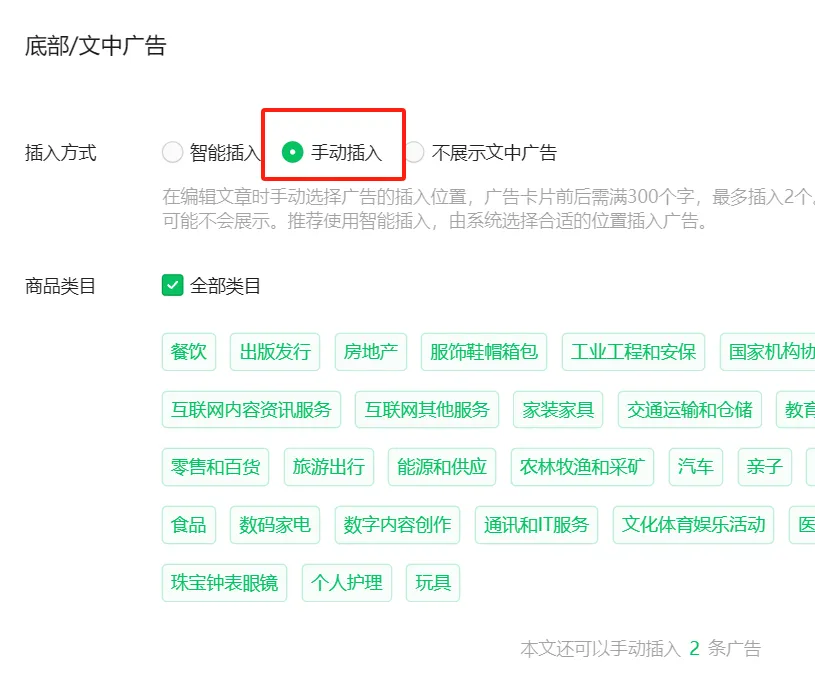Uncheck the 全部类目 checkbox
Screen dimensions: 815x682
(x=173, y=285)
